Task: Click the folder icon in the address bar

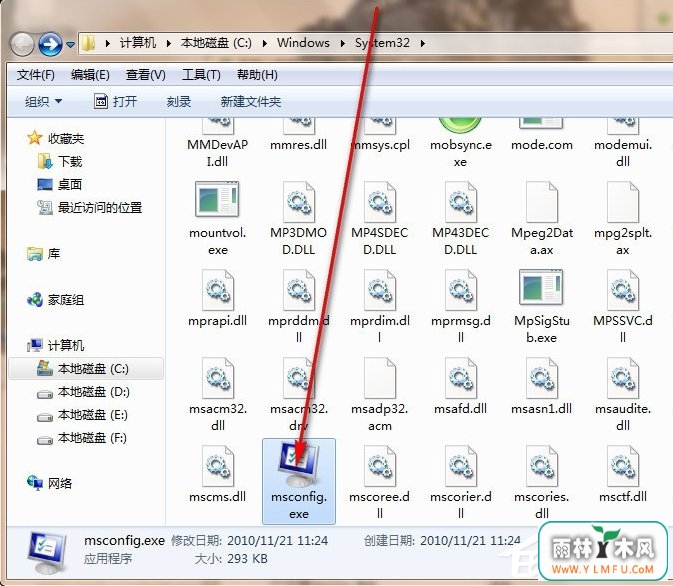Action: coord(88,43)
